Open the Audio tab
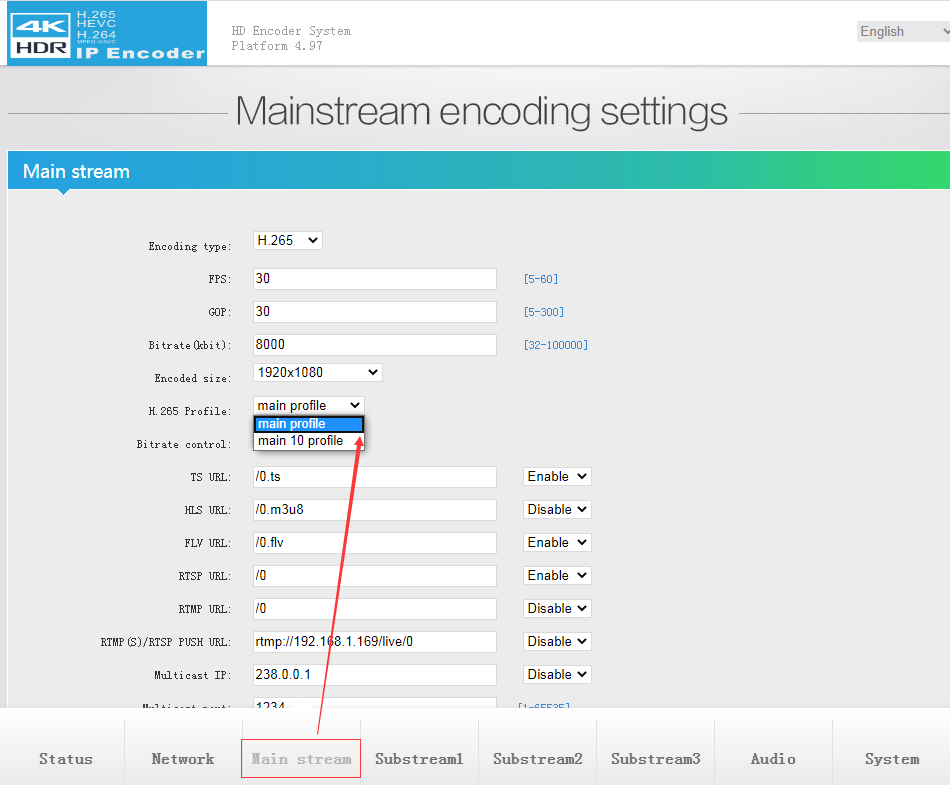This screenshot has height=785, width=950. 773,759
